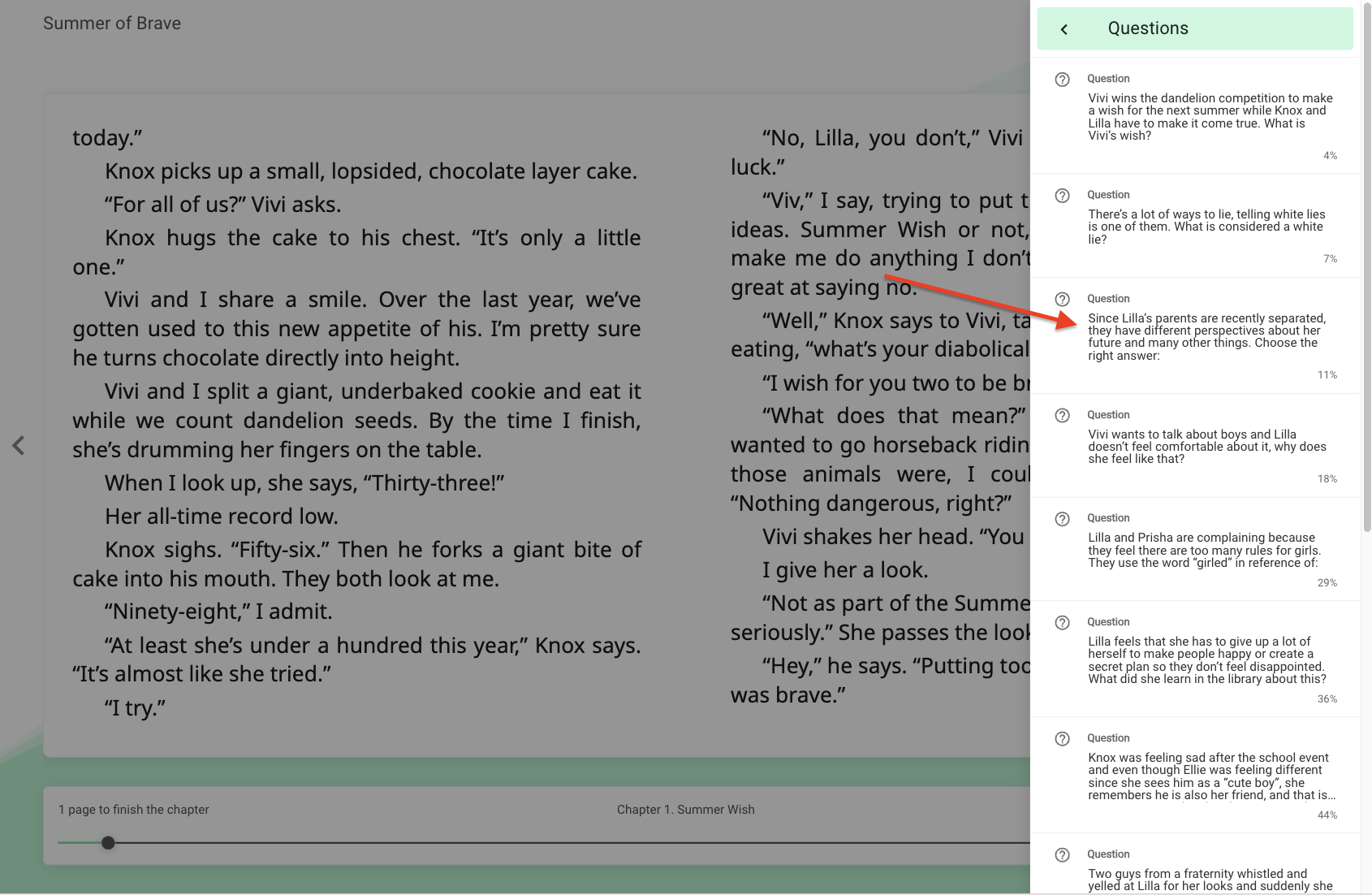1372x895 pixels.
Task: Click question icon beside fraternity guys question
Action: [x=1062, y=855]
